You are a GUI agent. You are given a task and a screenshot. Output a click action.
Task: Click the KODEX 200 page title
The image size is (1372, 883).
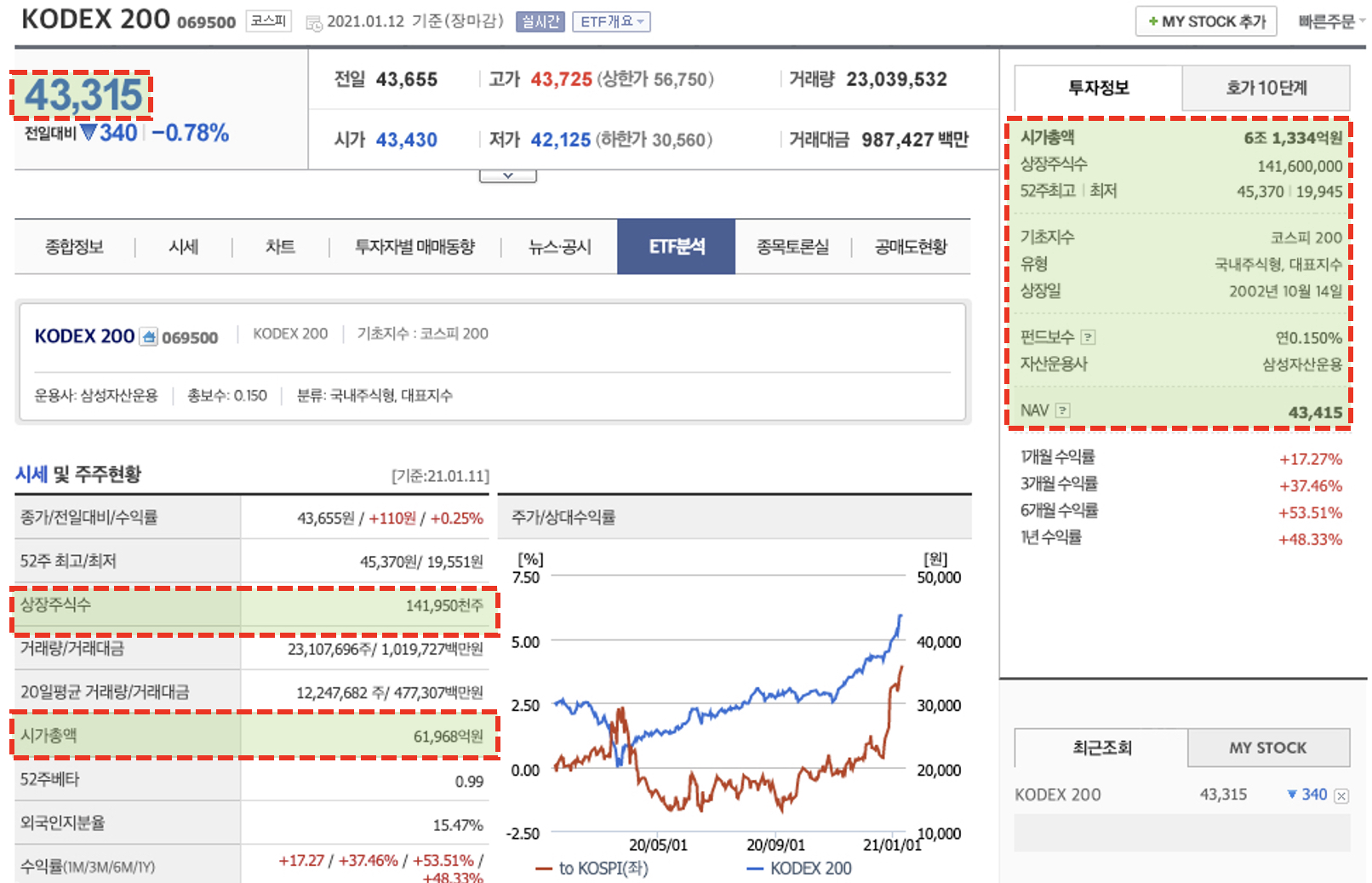95,19
